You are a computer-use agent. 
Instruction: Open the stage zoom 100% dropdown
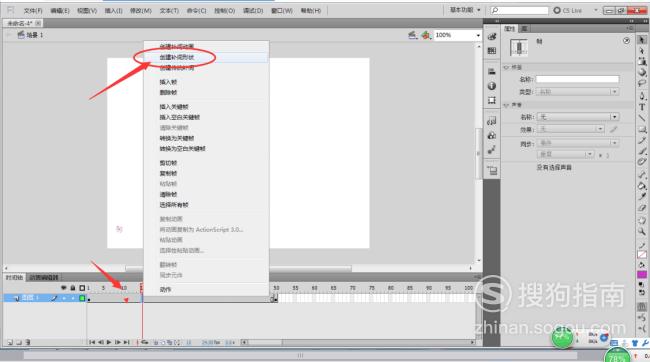(478, 35)
